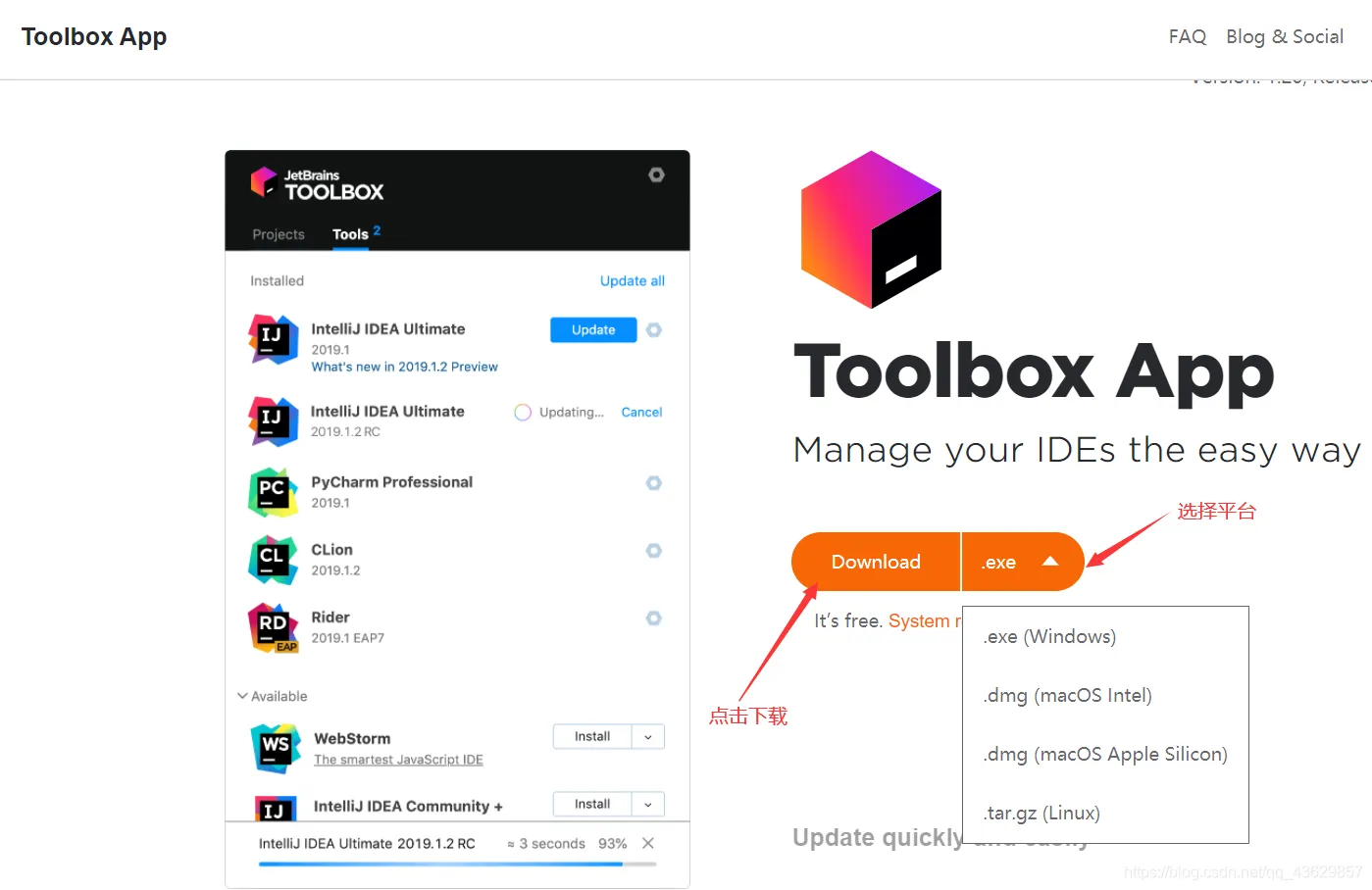Click the CLion product icon
This screenshot has height=890, width=1372.
click(274, 560)
